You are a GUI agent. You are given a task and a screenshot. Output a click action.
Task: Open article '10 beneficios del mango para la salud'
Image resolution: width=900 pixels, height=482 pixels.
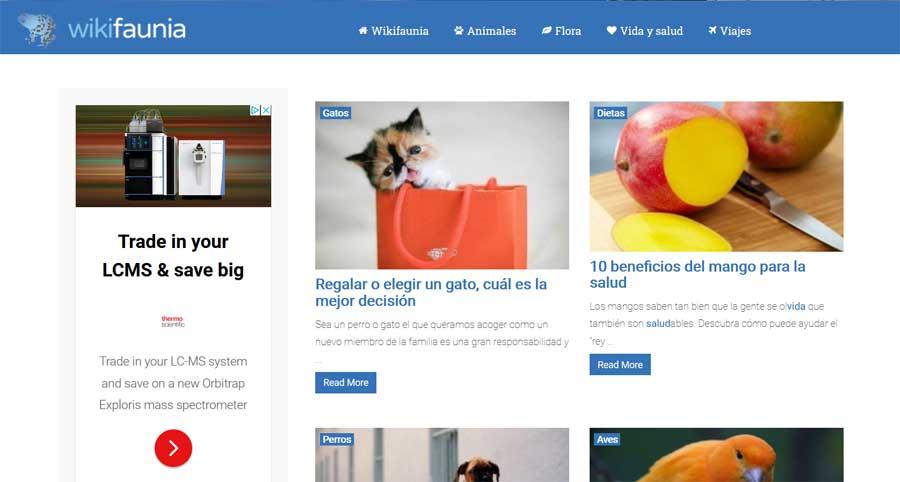point(697,274)
